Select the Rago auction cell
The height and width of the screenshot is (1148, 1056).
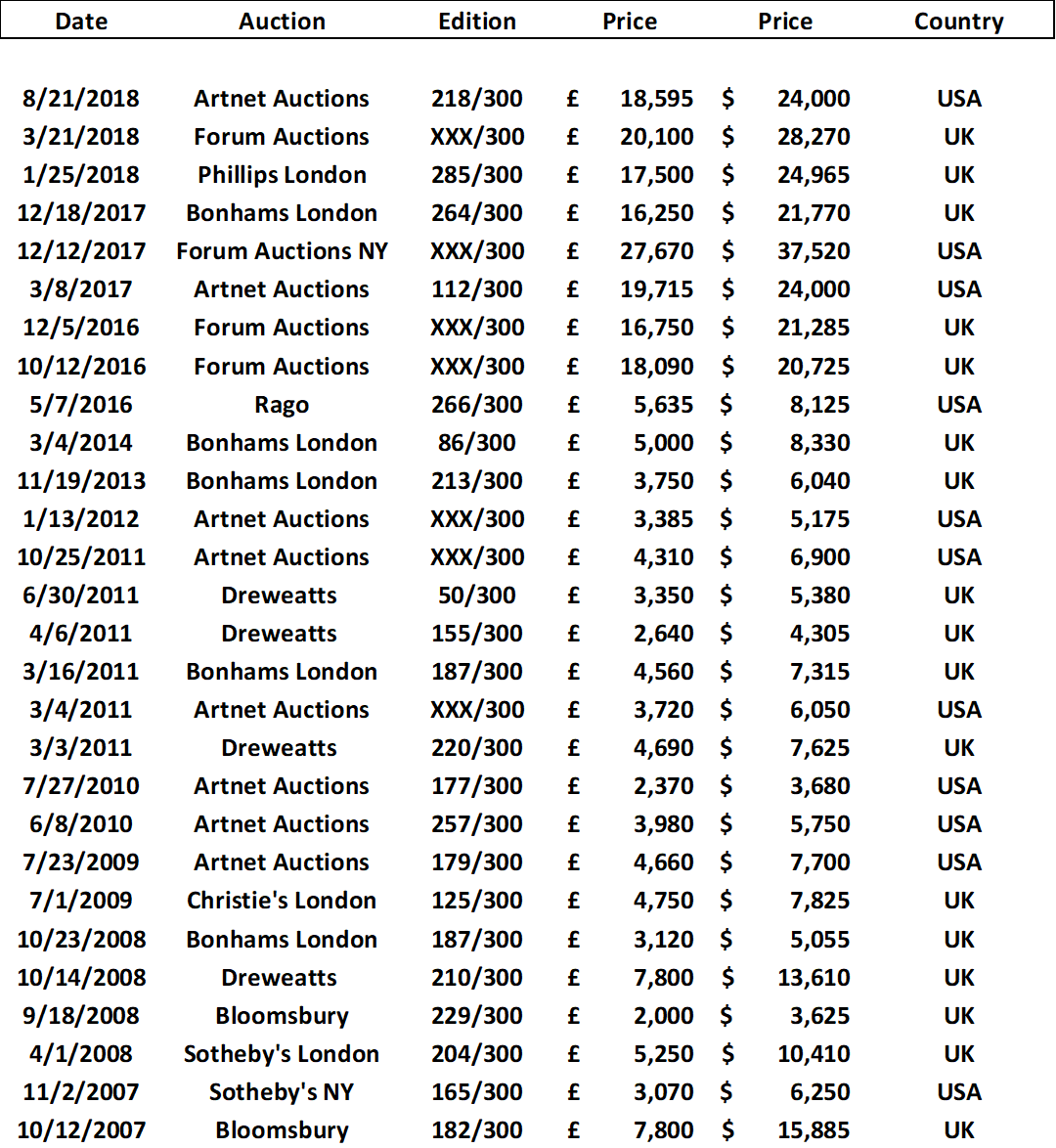pyautogui.click(x=282, y=405)
